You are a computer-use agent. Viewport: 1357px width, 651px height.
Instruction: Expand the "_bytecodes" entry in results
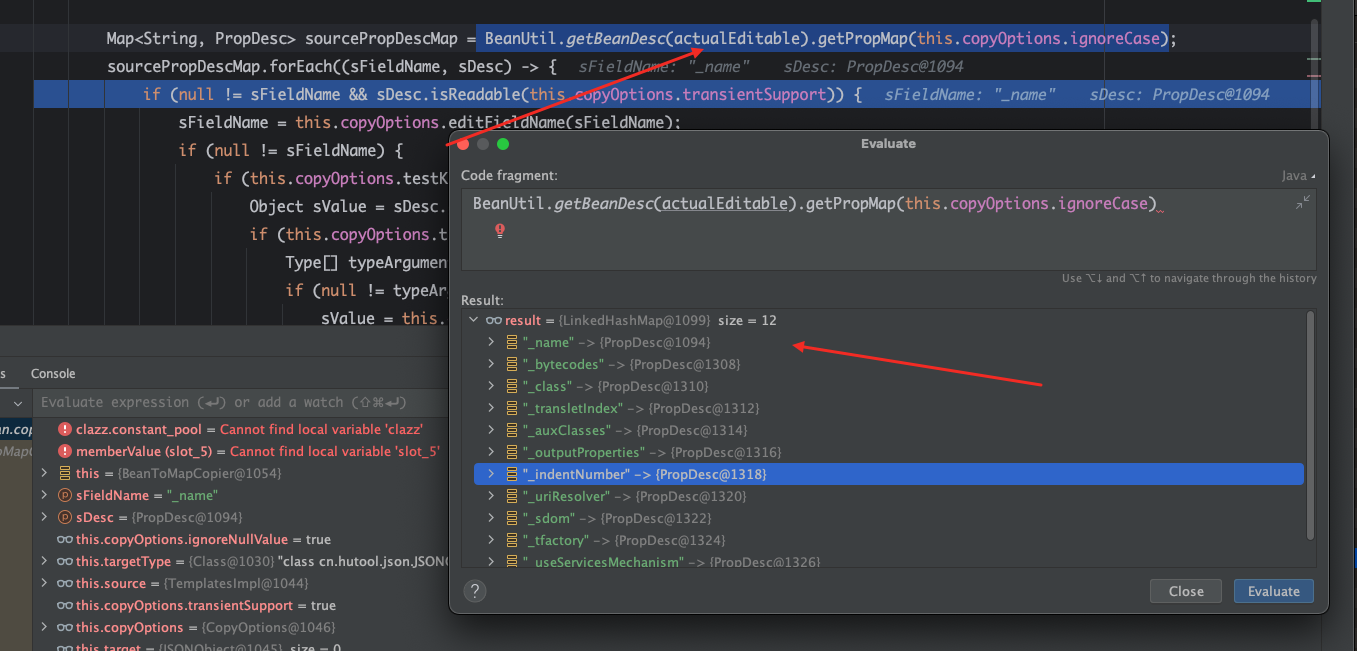pos(491,364)
